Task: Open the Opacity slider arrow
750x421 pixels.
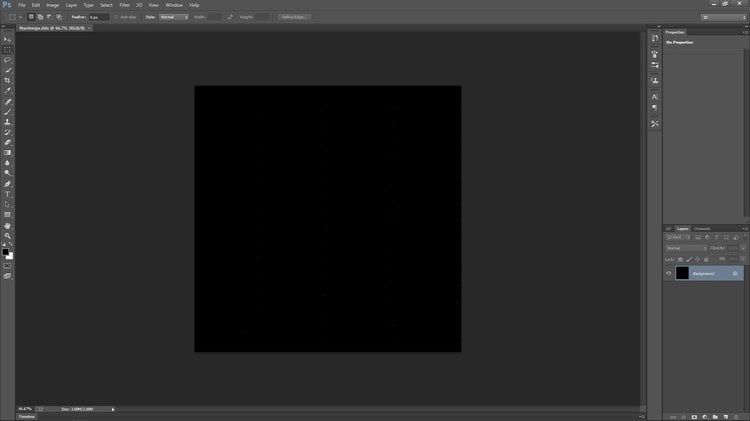Action: (743, 248)
